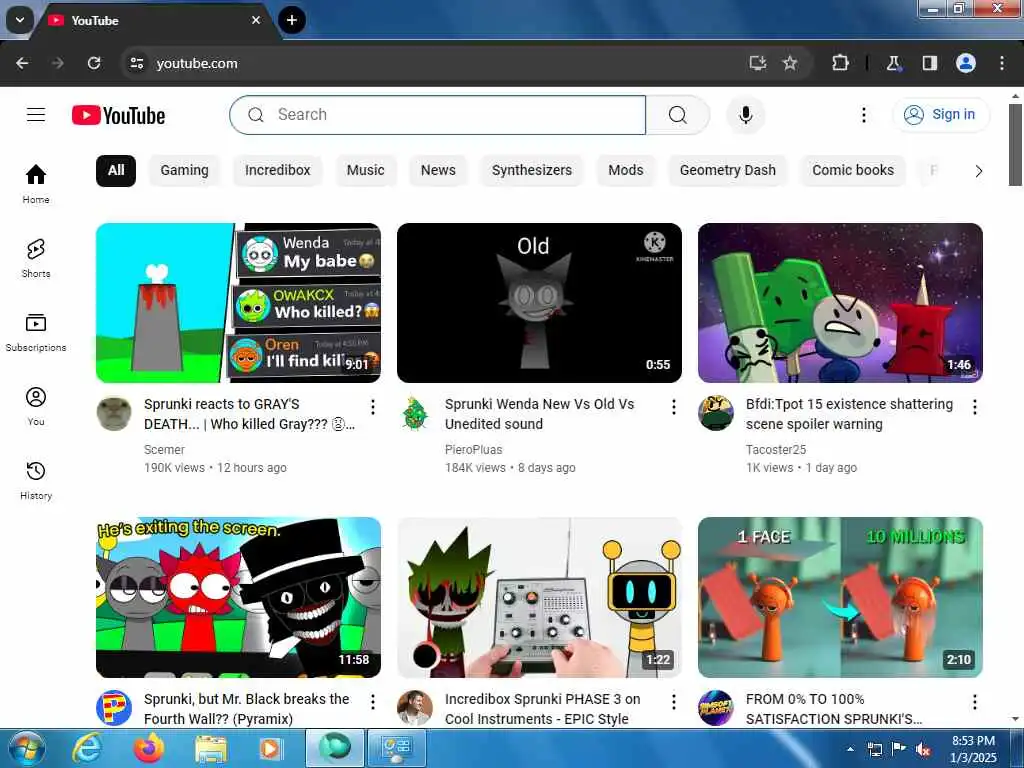Select the All category chip
This screenshot has width=1024, height=768.
click(116, 170)
